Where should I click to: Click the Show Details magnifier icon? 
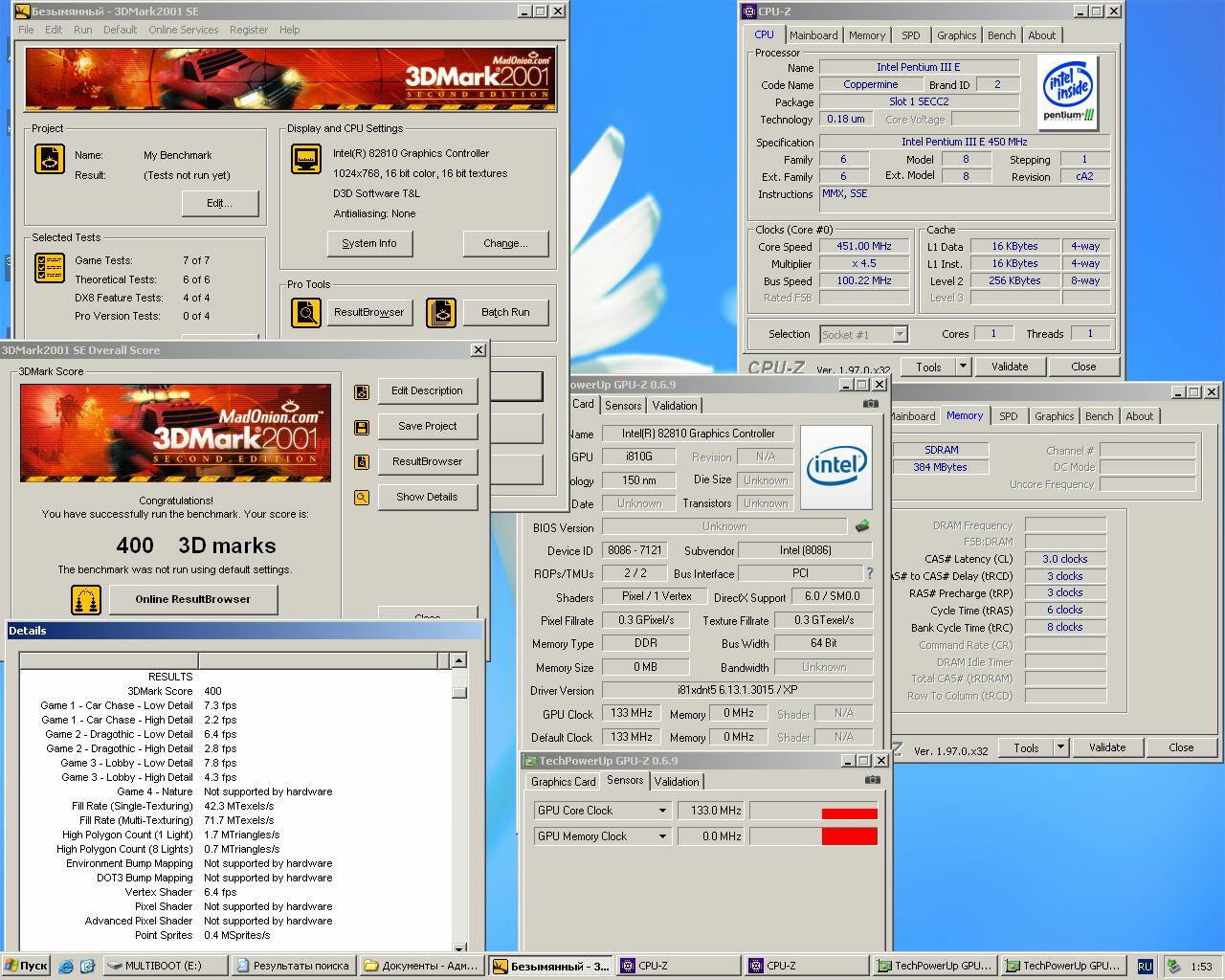coord(362,498)
